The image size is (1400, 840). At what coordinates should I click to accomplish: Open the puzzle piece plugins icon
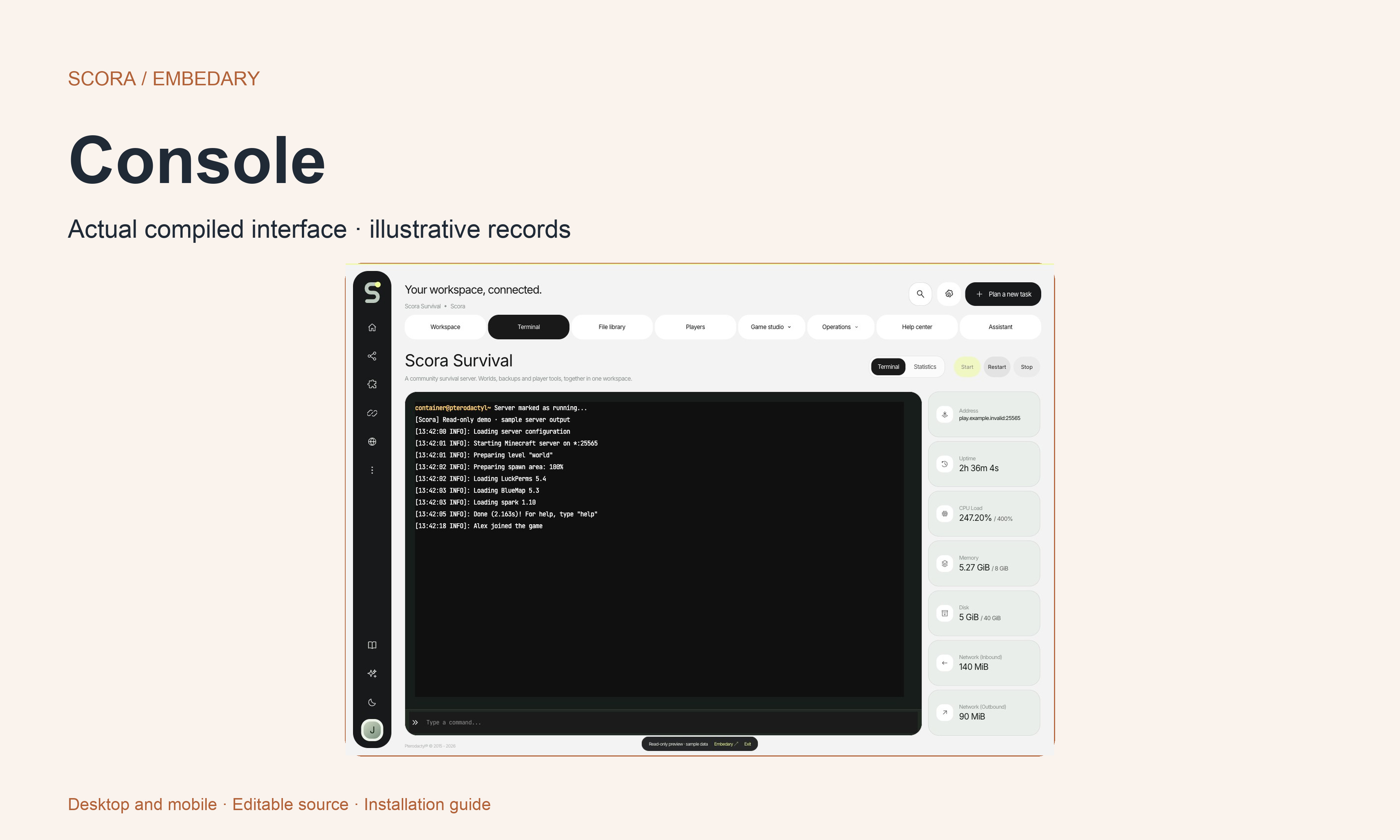pyautogui.click(x=372, y=384)
